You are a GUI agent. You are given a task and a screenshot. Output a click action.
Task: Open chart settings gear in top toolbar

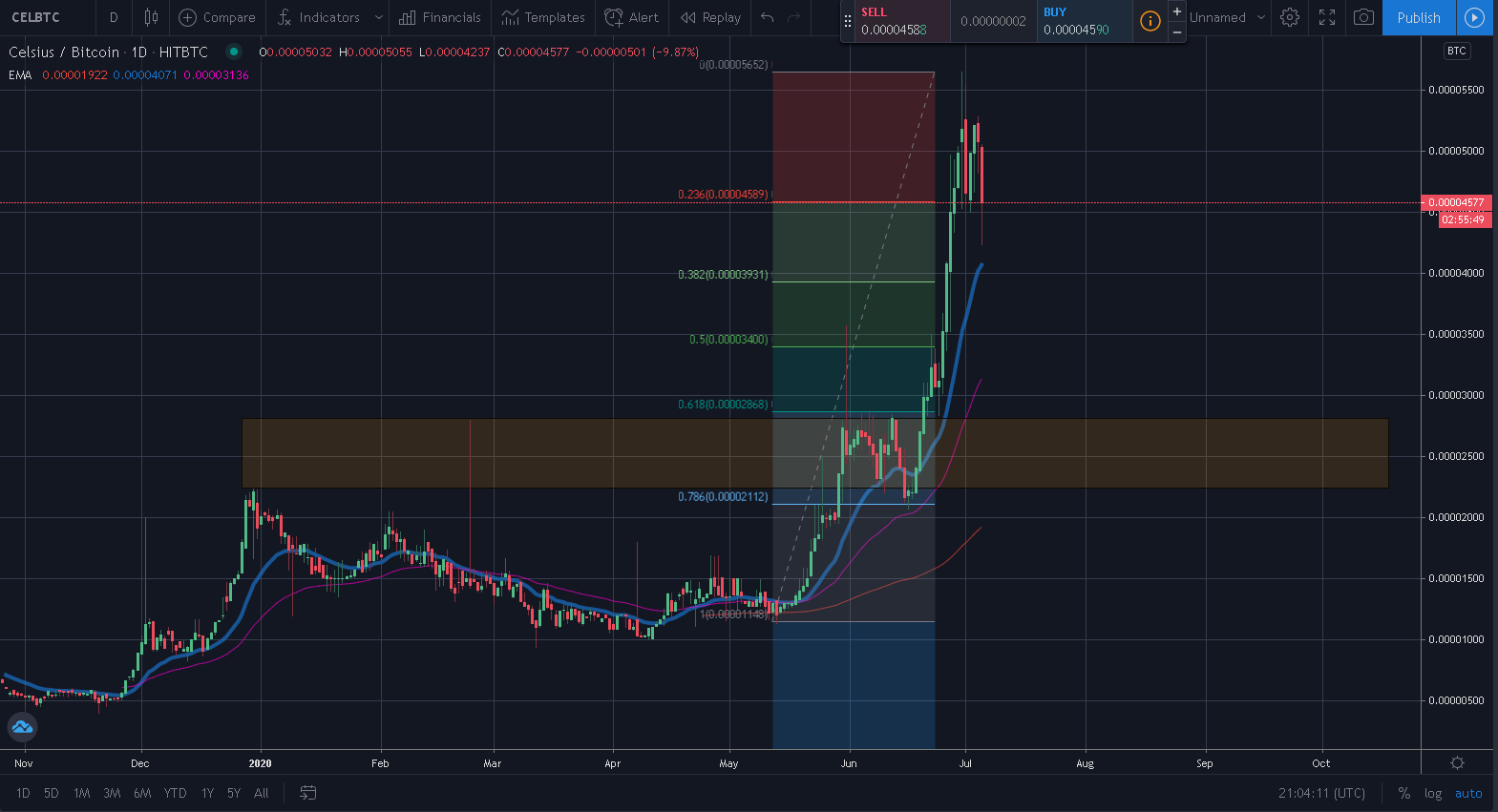tap(1290, 17)
